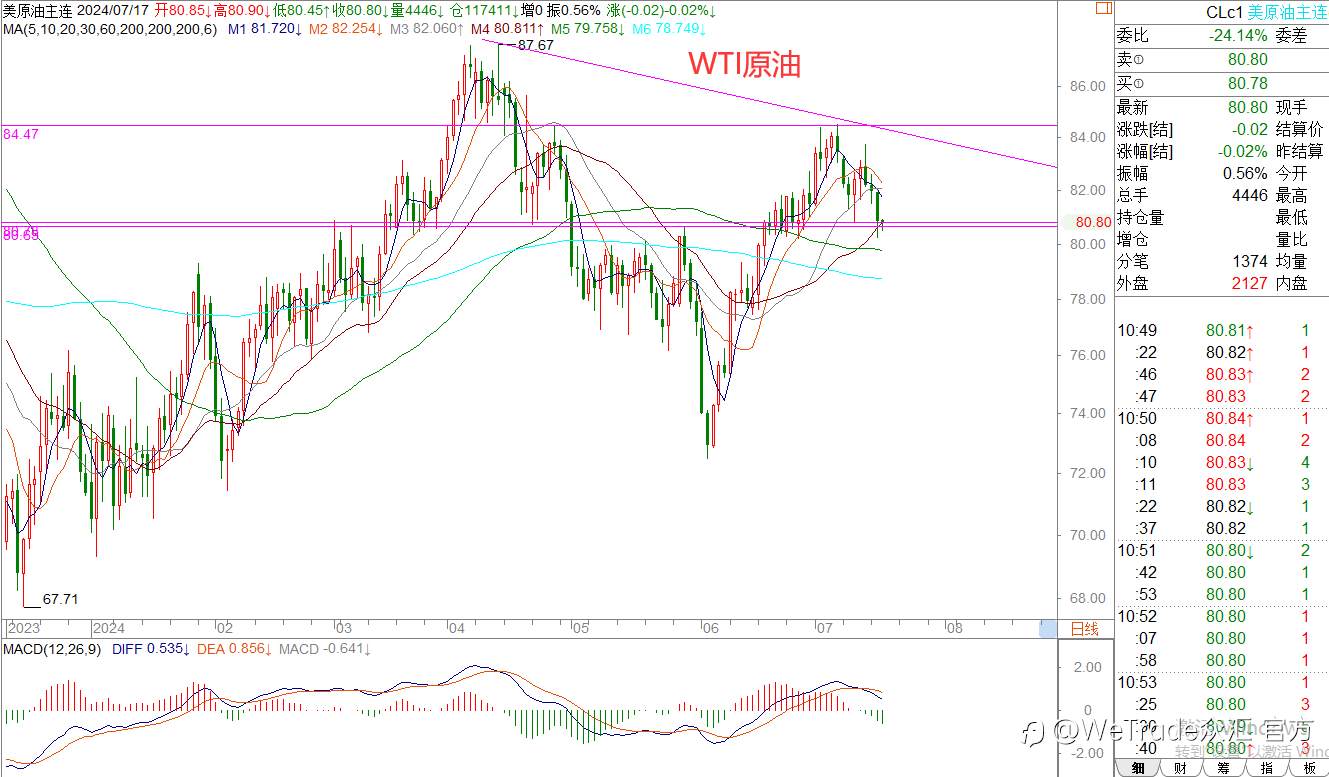1329x777 pixels.
Task: Click the 涨幅[结] value -0.02%
Action: pyautogui.click(x=1243, y=151)
